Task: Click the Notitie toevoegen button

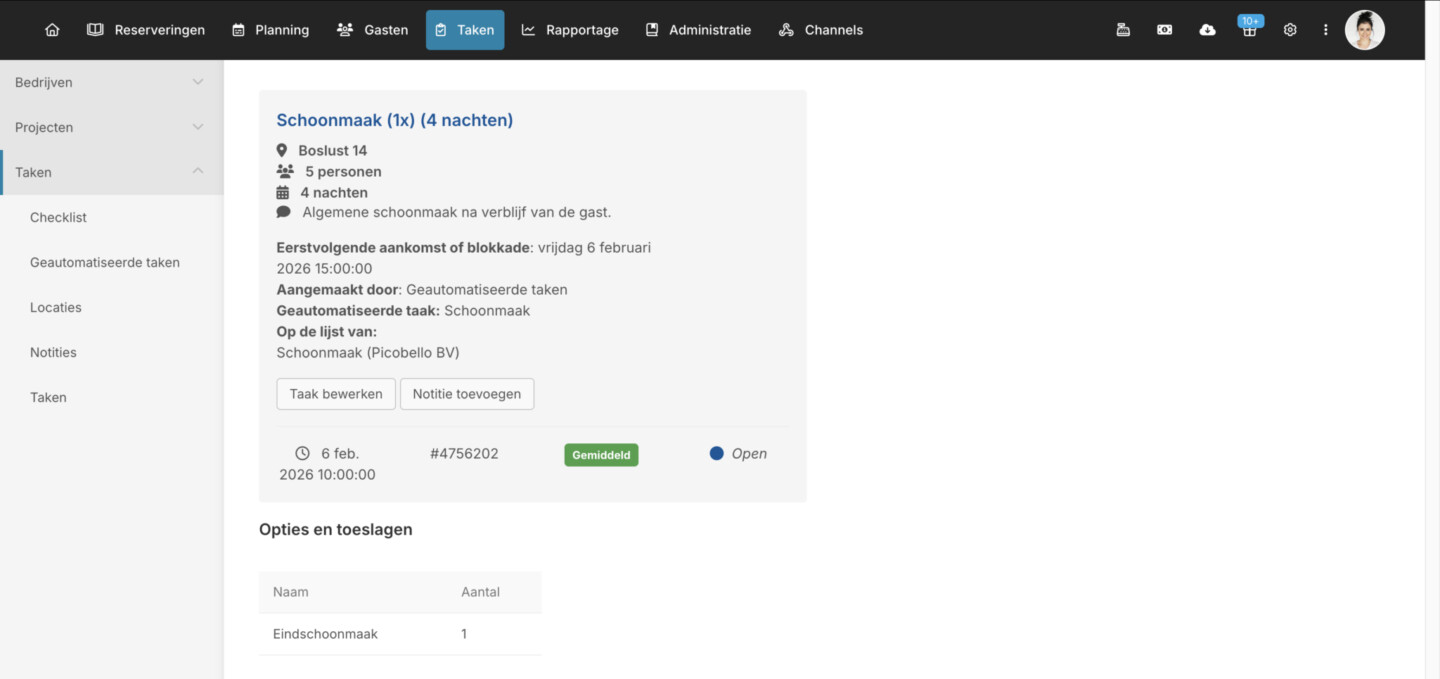Action: tap(467, 394)
